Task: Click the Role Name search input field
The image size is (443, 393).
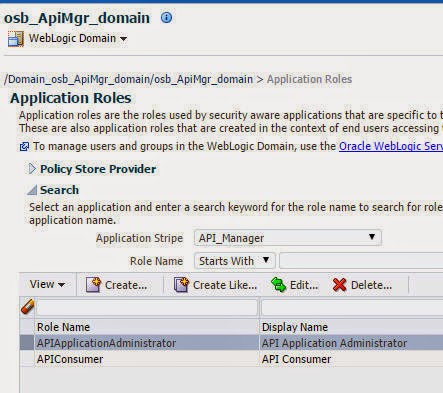Action: click(361, 261)
